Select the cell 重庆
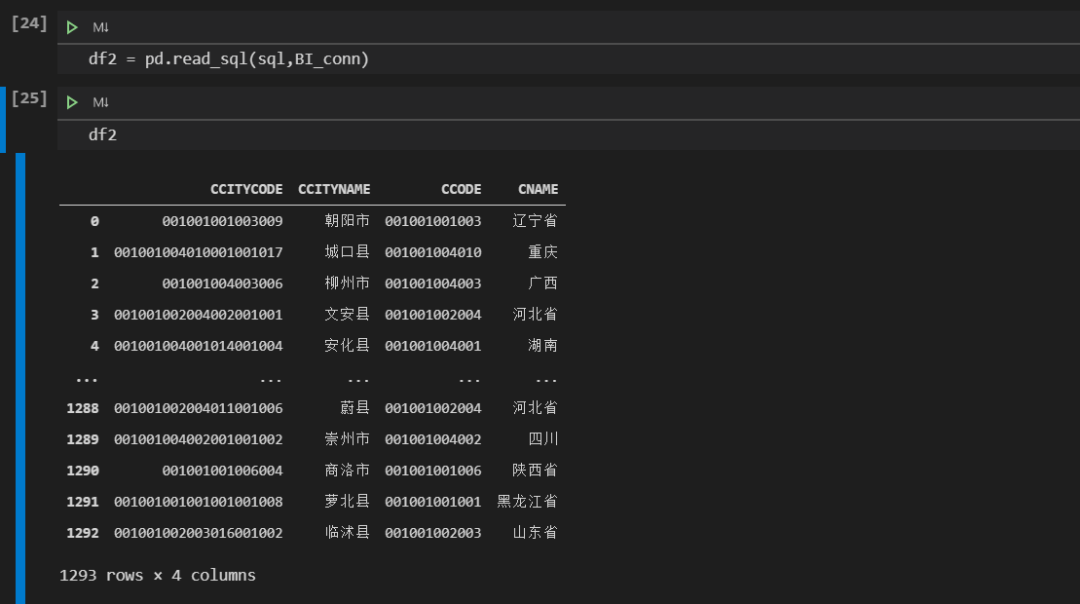This screenshot has width=1080, height=604. (543, 252)
